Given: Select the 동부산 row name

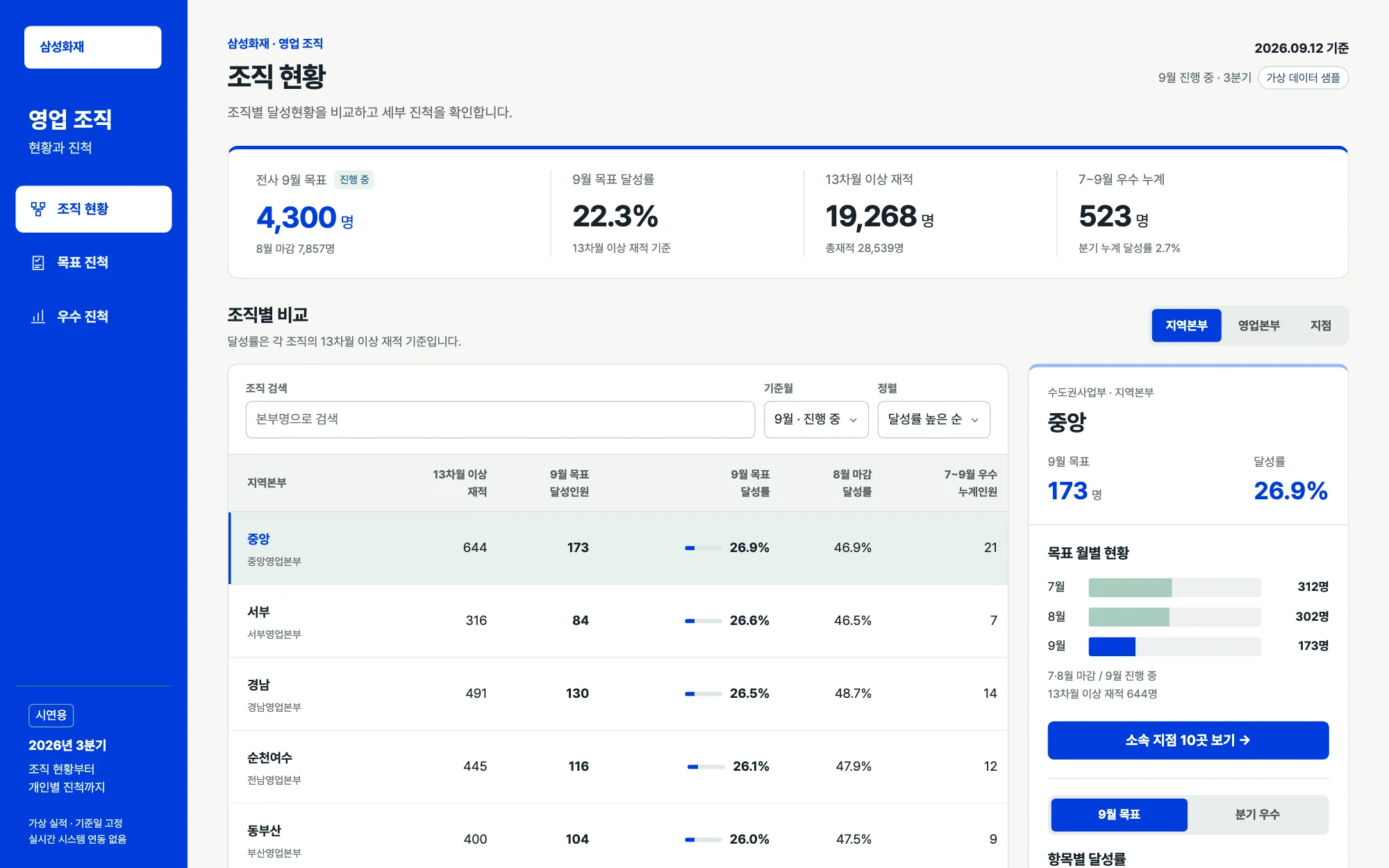Looking at the screenshot, I should click(x=264, y=831).
